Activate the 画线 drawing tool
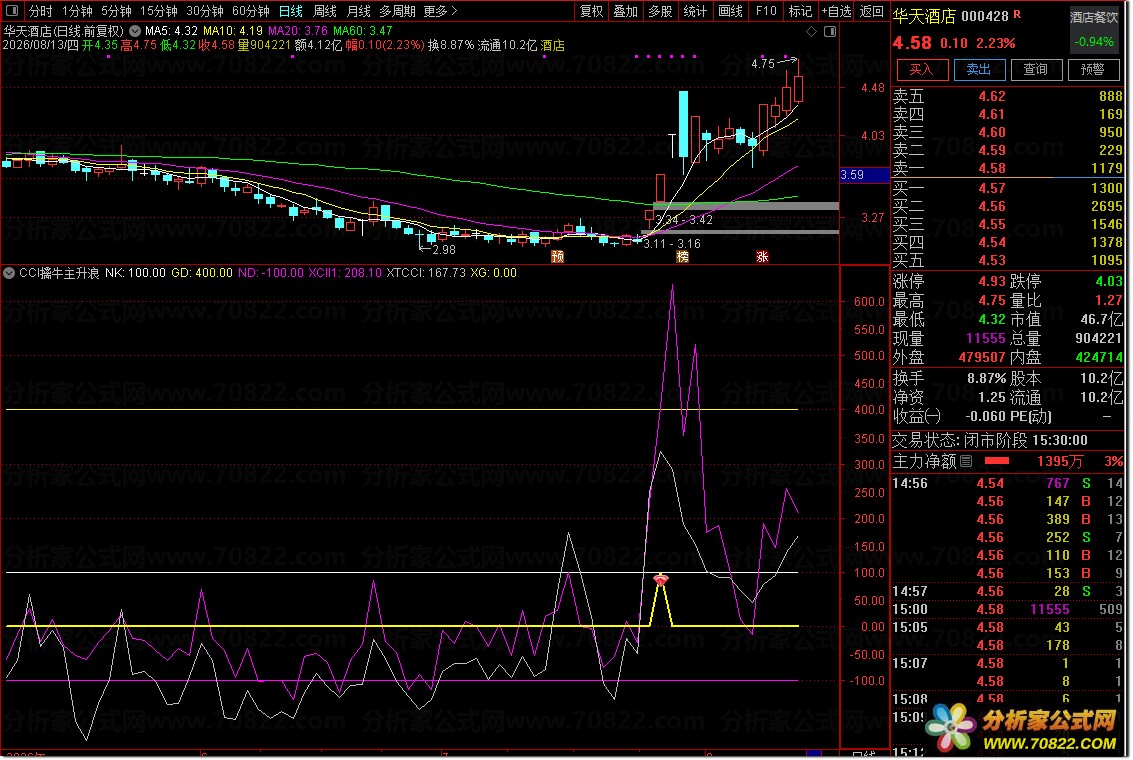Image resolution: width=1133 pixels, height=760 pixels. click(x=731, y=11)
